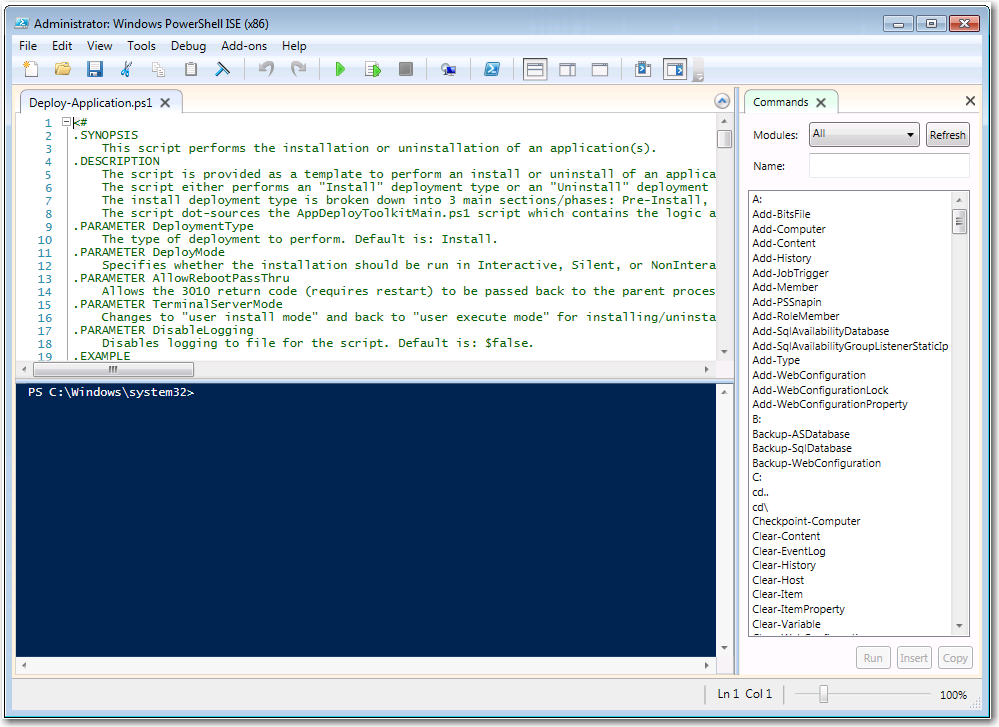Switch layout to Show Script Pane Right

click(567, 69)
